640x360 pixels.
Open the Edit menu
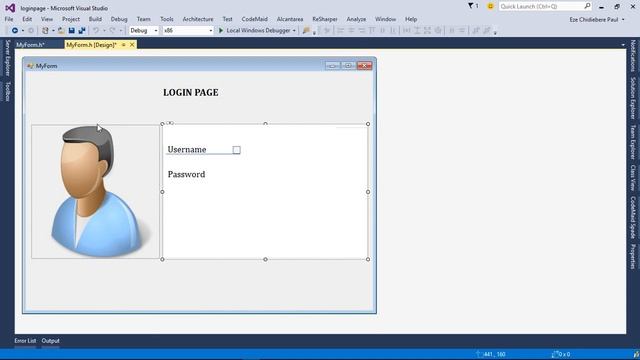(x=27, y=19)
